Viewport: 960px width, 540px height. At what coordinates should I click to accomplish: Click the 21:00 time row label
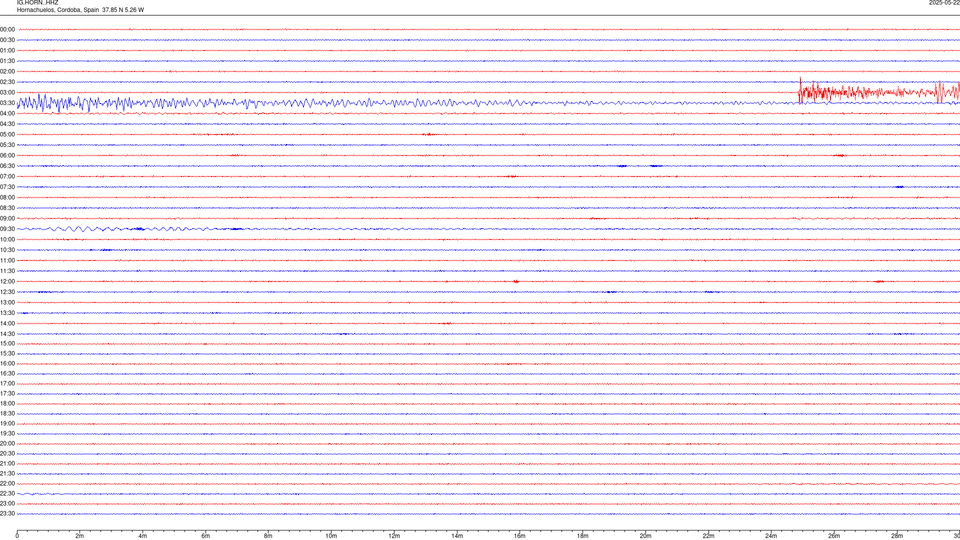7,463
